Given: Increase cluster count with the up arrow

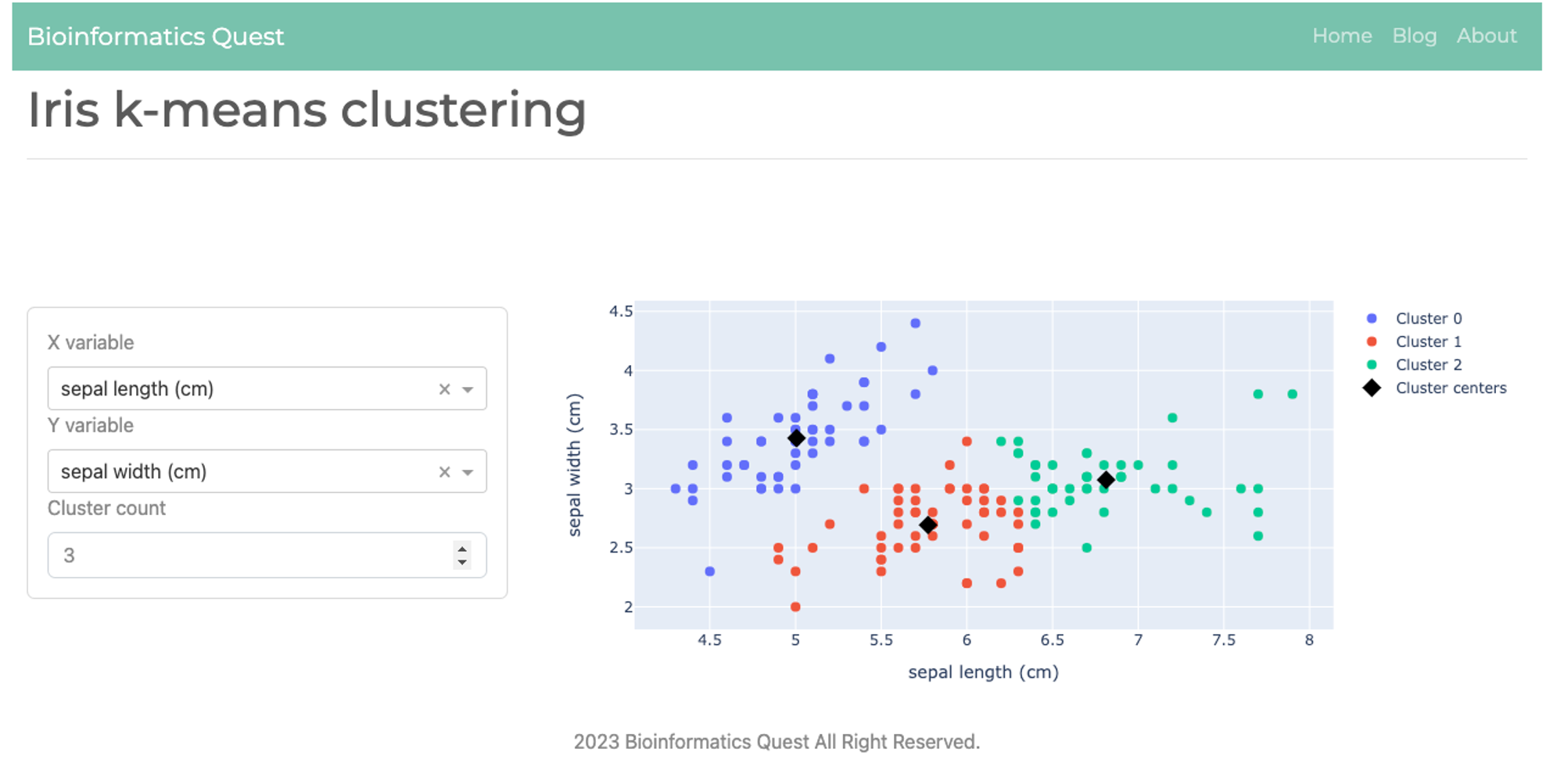Looking at the screenshot, I should point(462,549).
